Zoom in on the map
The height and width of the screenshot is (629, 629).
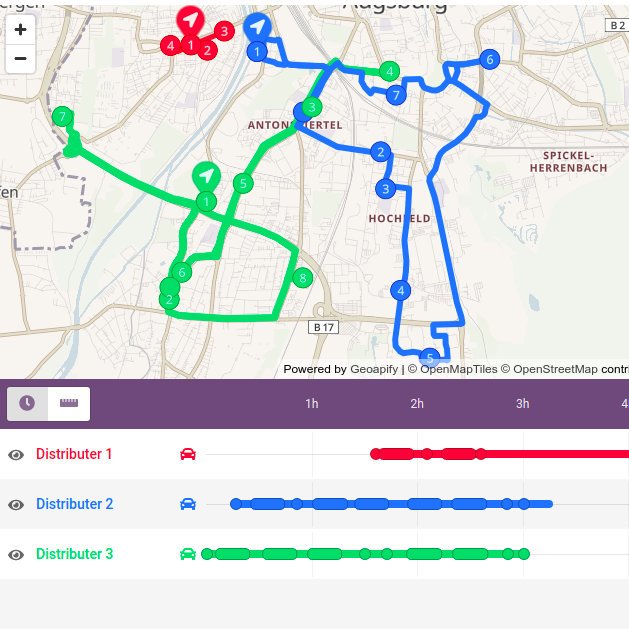pos(20,29)
